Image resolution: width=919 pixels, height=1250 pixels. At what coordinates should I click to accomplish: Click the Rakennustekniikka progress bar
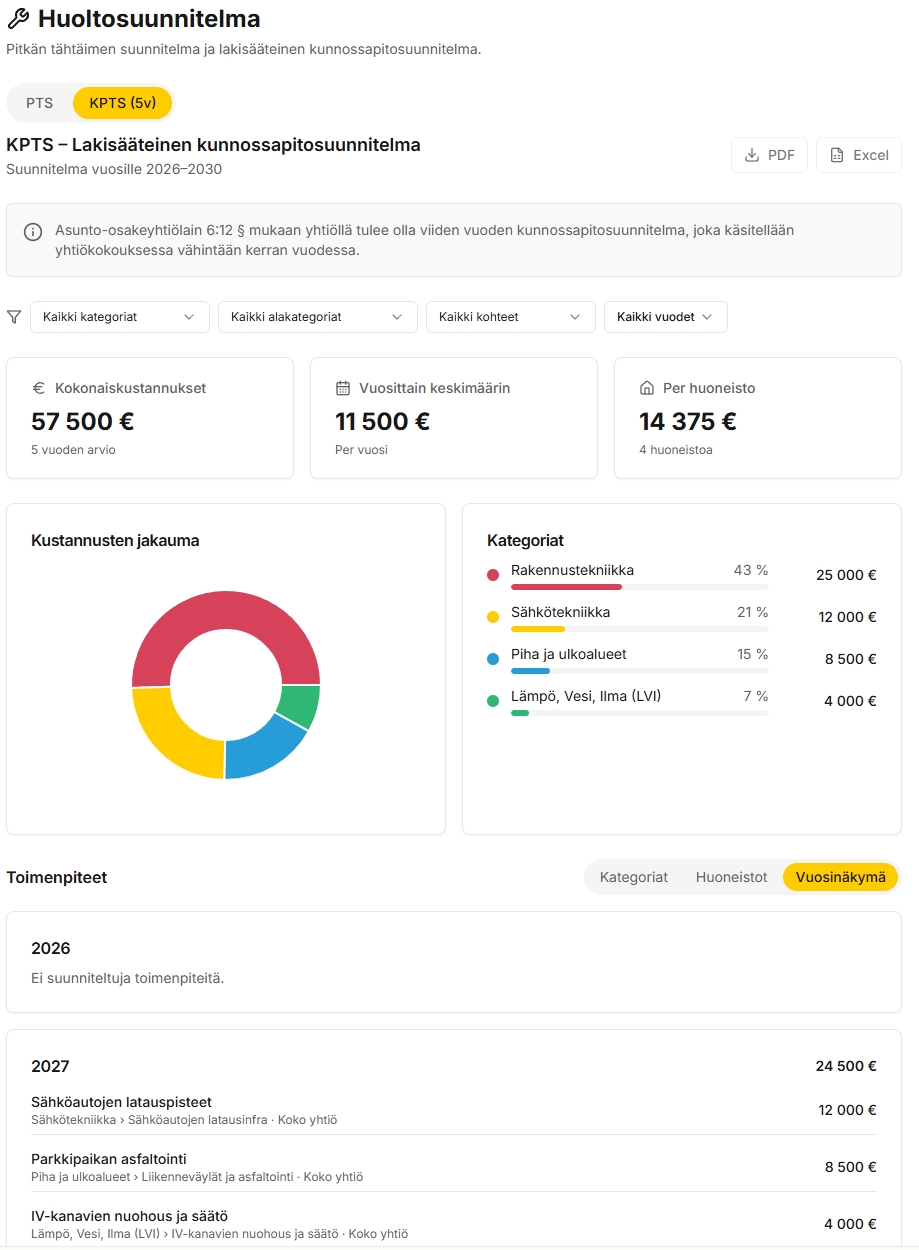pos(640,587)
